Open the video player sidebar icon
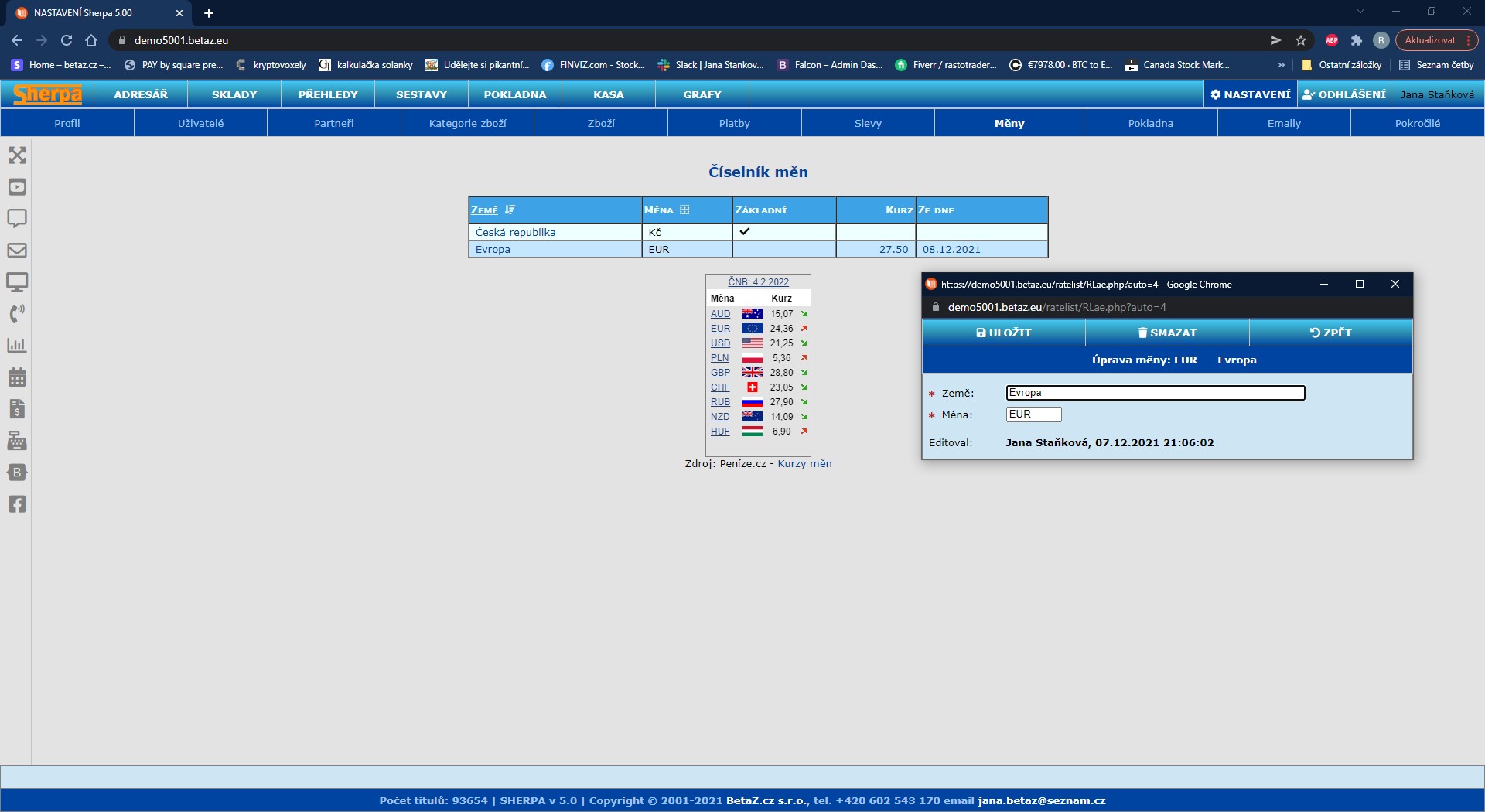The image size is (1485, 812). click(x=17, y=187)
